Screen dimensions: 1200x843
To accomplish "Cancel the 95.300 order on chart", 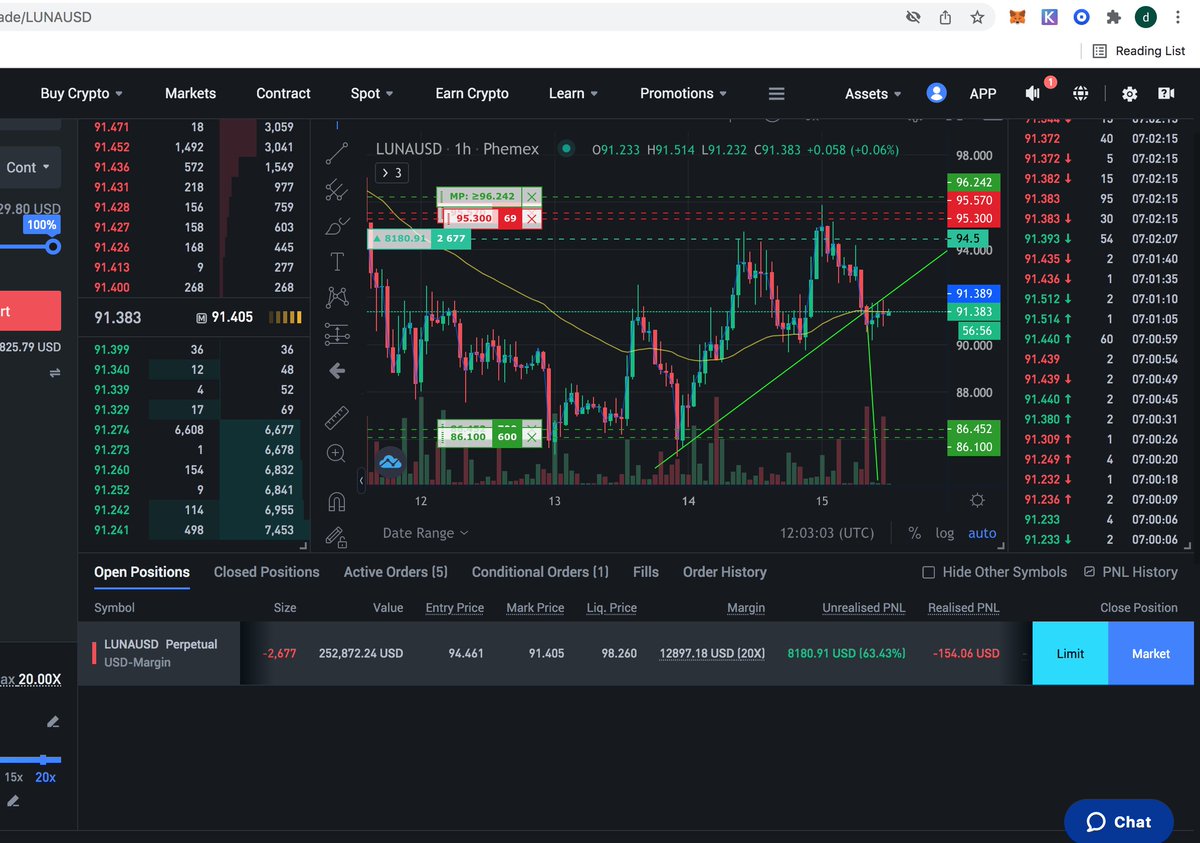I will click(x=532, y=217).
